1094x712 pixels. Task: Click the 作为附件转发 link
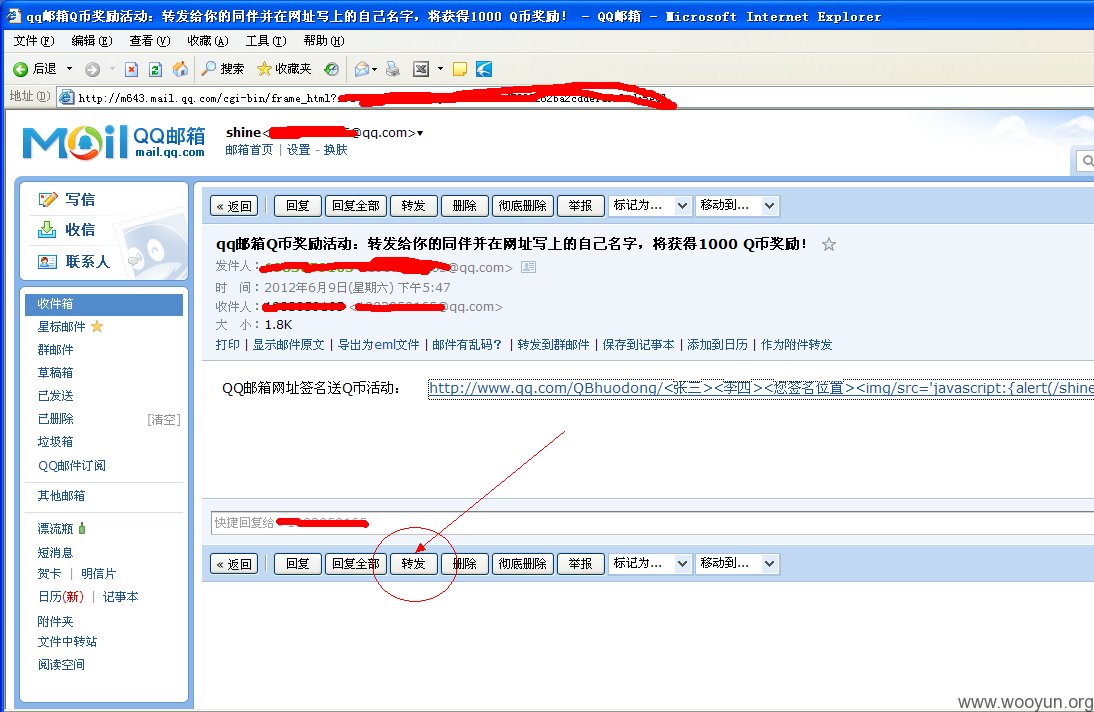coord(796,345)
